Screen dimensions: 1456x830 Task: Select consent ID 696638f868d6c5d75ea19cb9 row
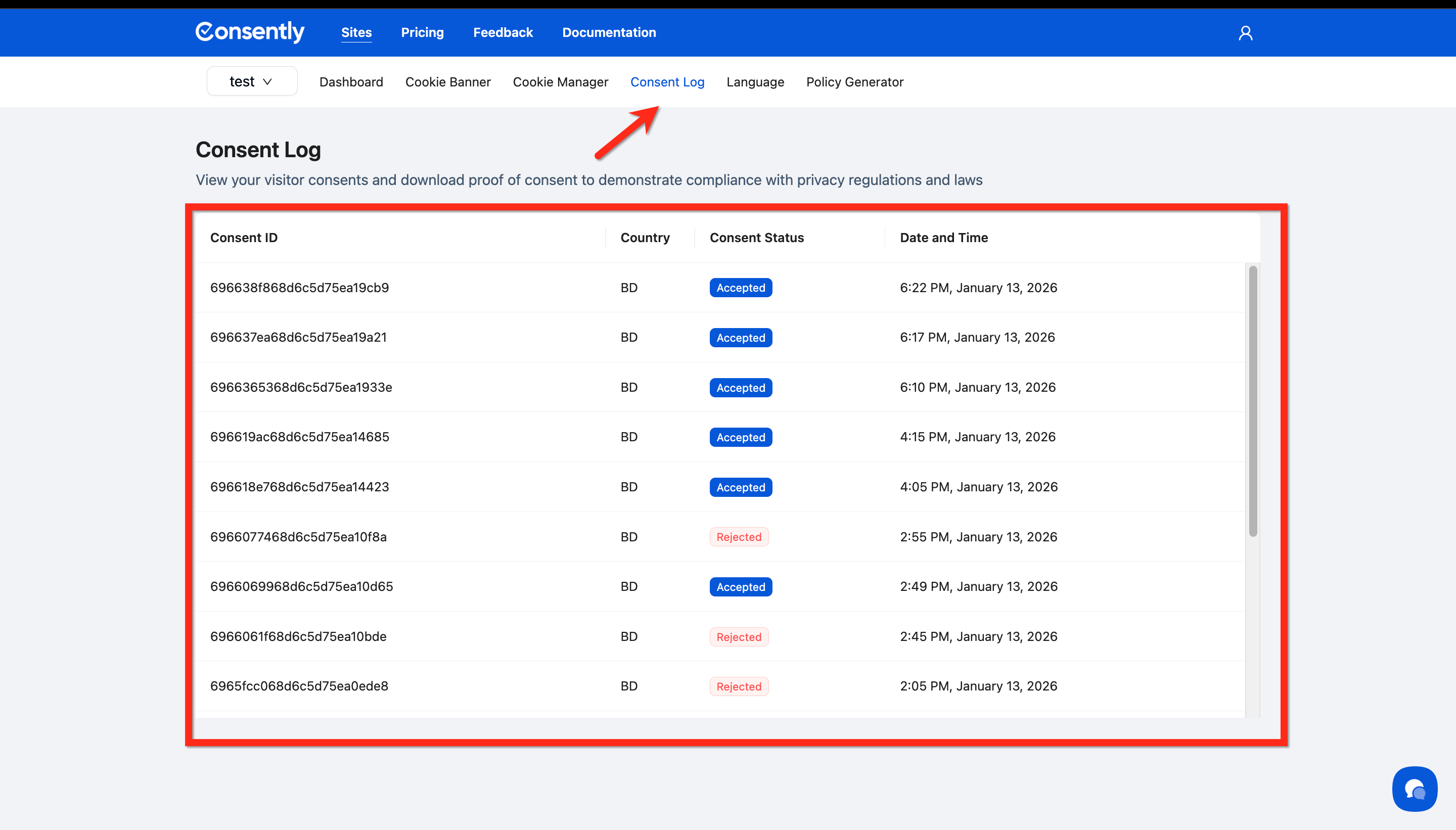tap(299, 288)
